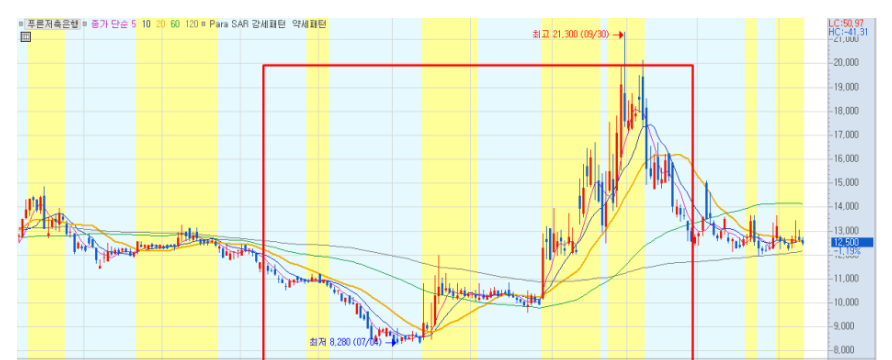Image resolution: width=892 pixels, height=360 pixels.
Task: Click the 18,000 price axis label
Action: [846, 111]
